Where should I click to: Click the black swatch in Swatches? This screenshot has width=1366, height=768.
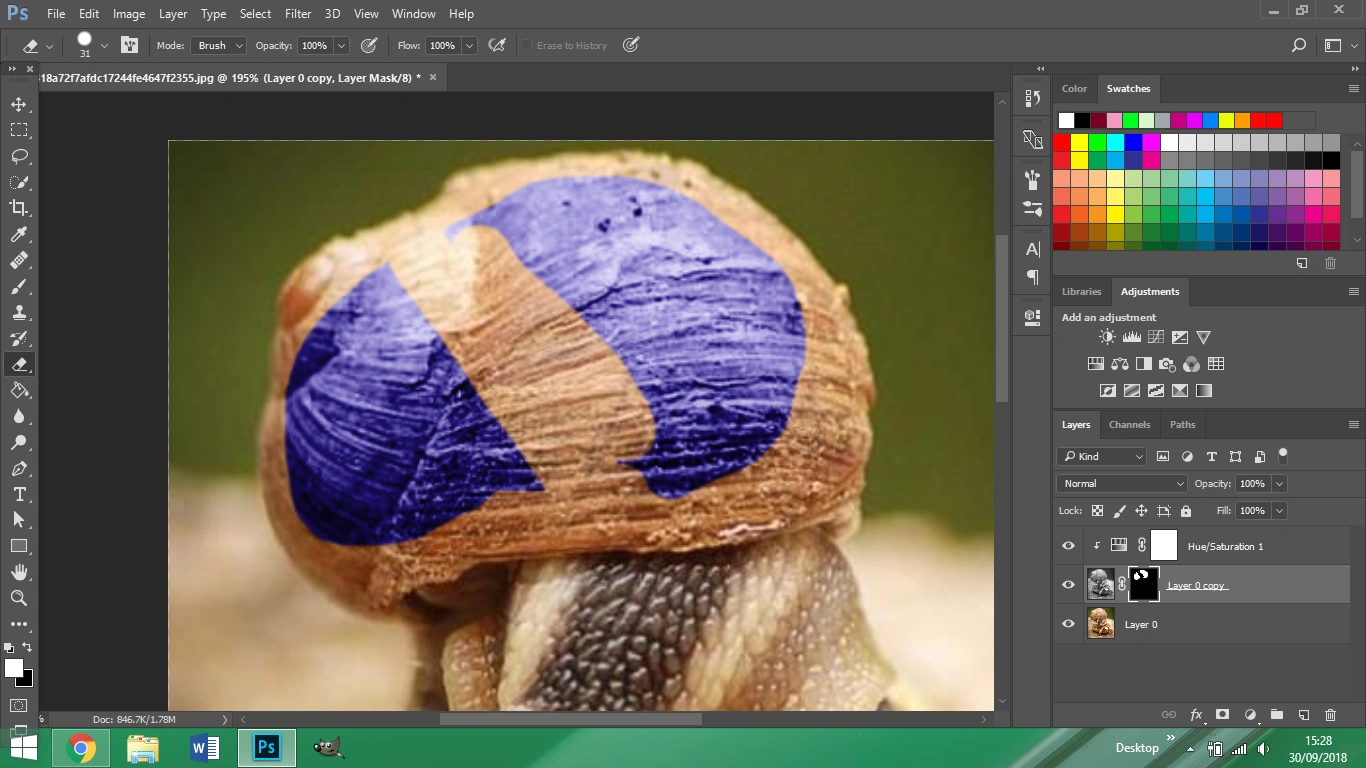1082,120
